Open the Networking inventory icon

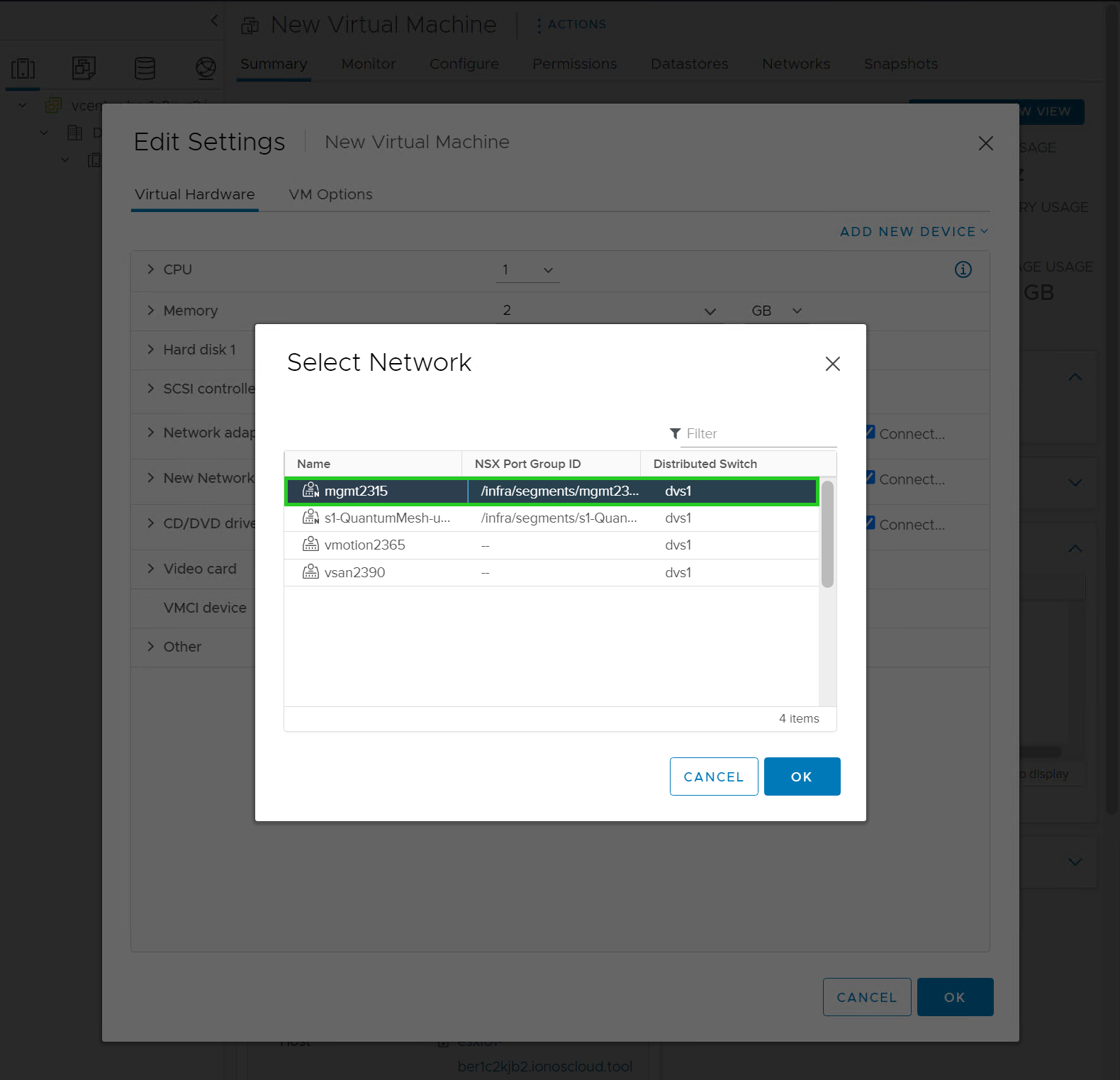click(x=206, y=69)
